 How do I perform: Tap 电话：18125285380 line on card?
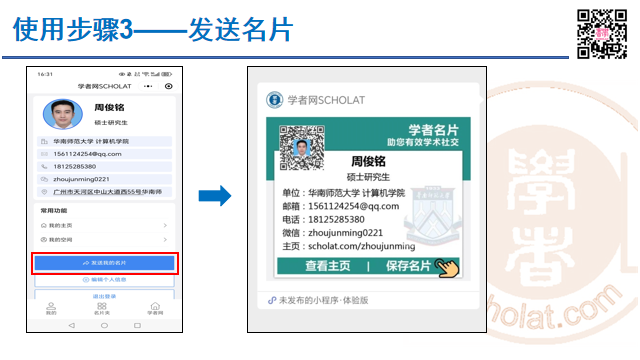tap(323, 220)
